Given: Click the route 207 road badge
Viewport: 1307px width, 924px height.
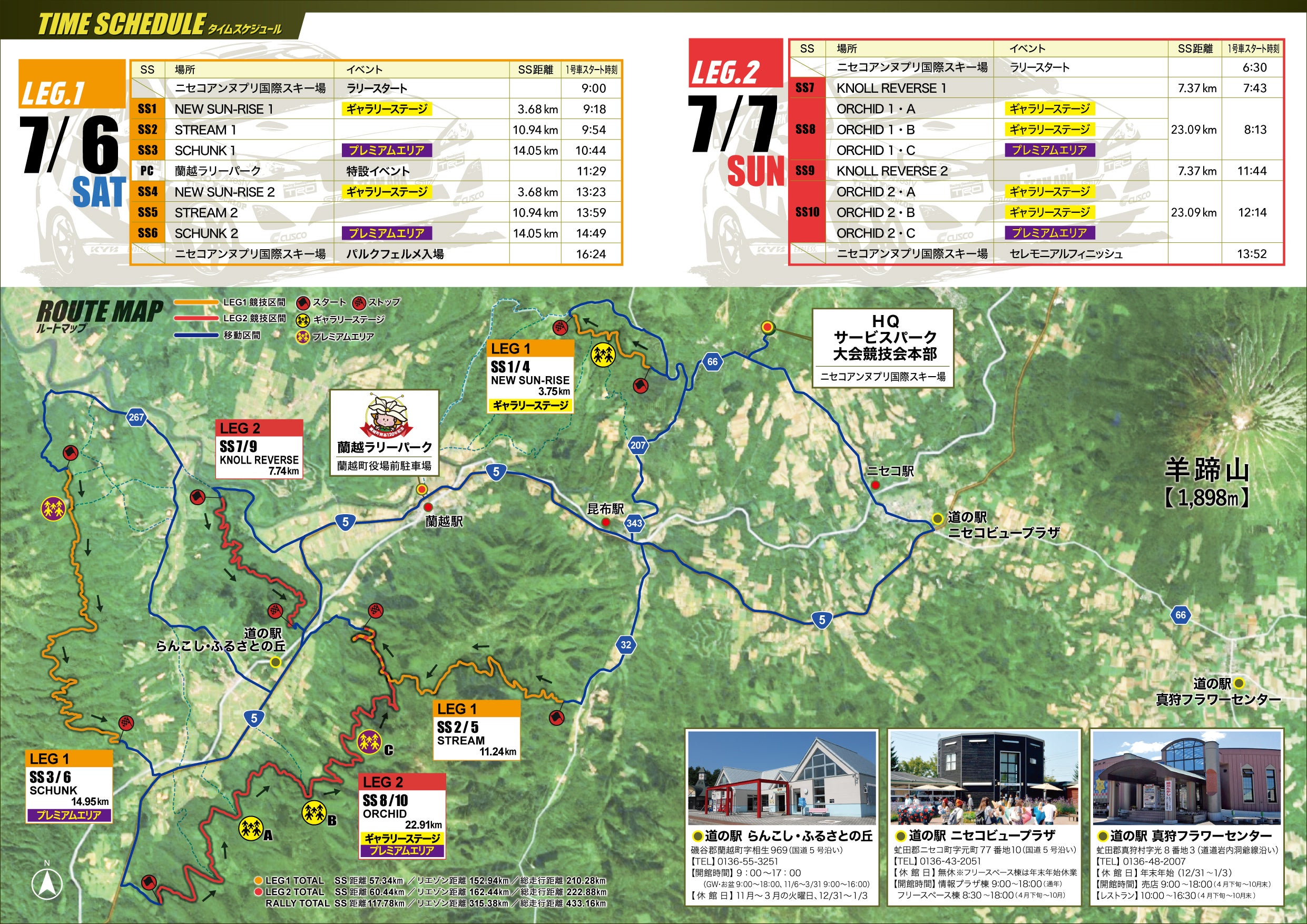Looking at the screenshot, I should [638, 445].
